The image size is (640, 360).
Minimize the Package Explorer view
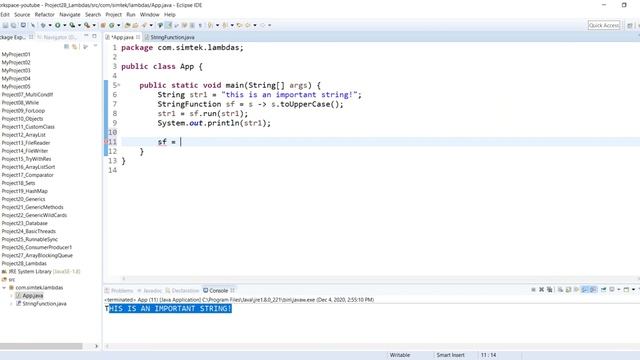(86, 36)
